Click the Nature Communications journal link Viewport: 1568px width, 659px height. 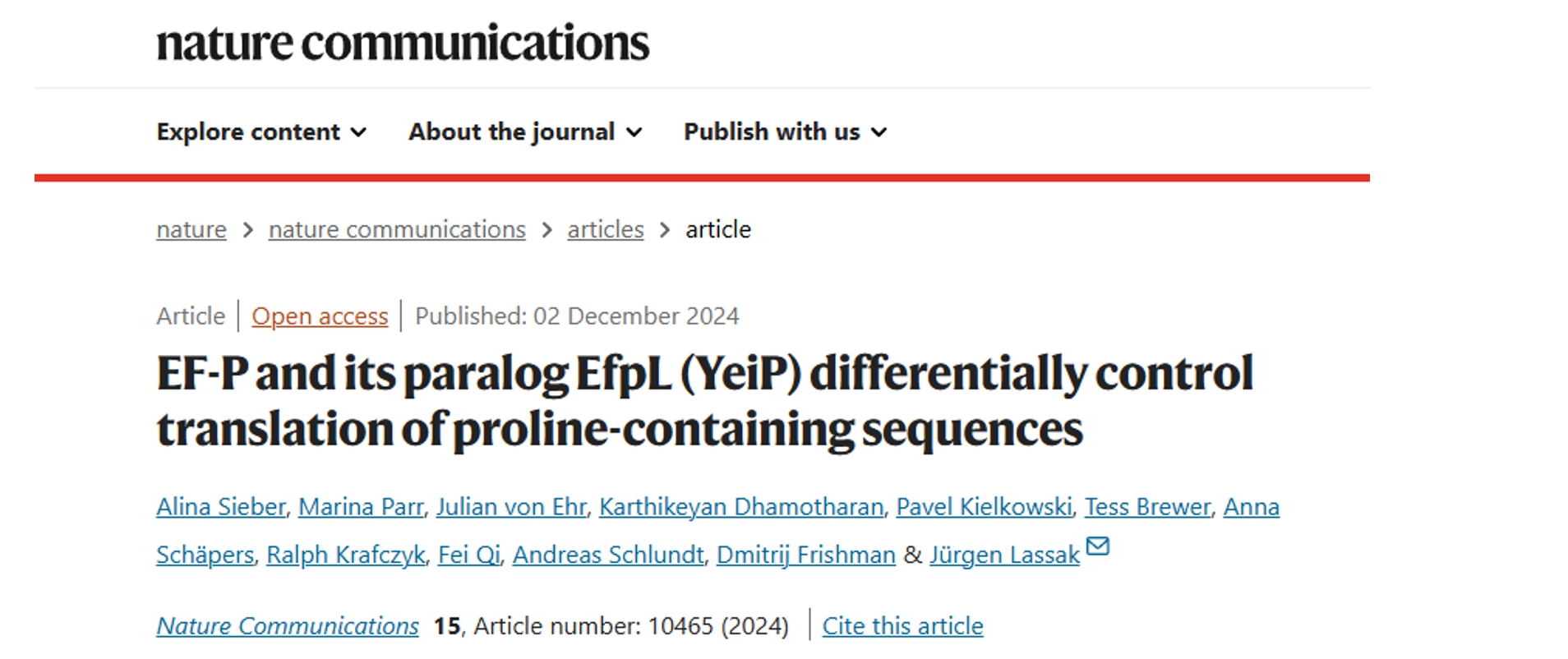tap(288, 626)
